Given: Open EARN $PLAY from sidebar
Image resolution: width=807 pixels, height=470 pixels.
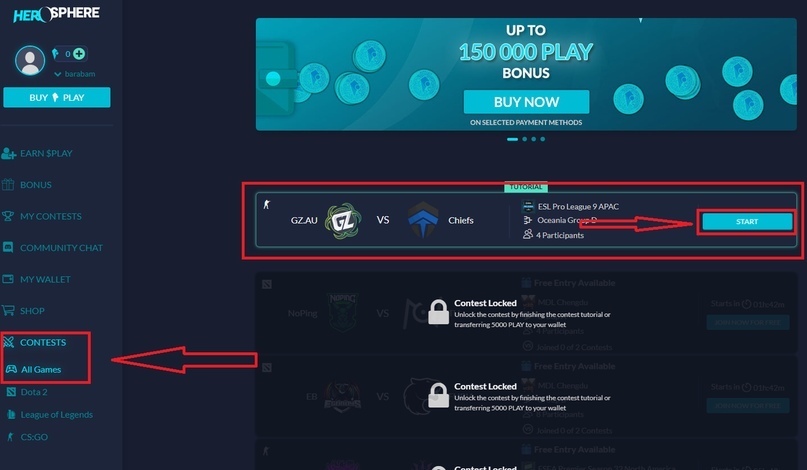Looking at the screenshot, I should (x=46, y=153).
